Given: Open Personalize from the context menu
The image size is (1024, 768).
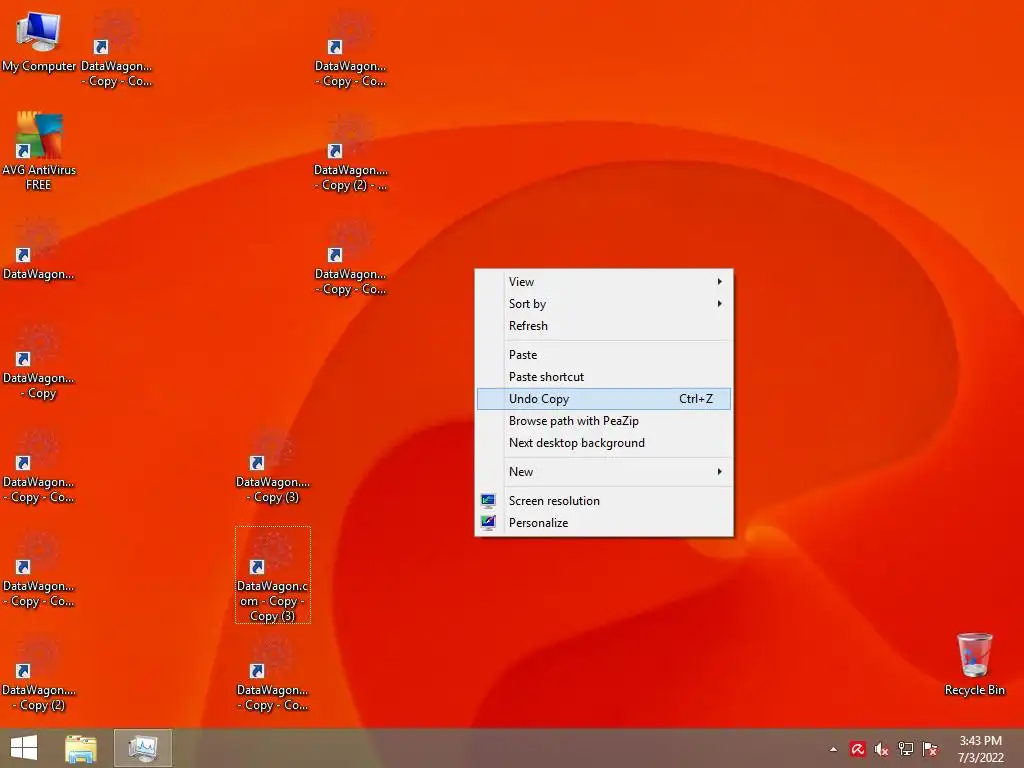Looking at the screenshot, I should click(603, 523).
